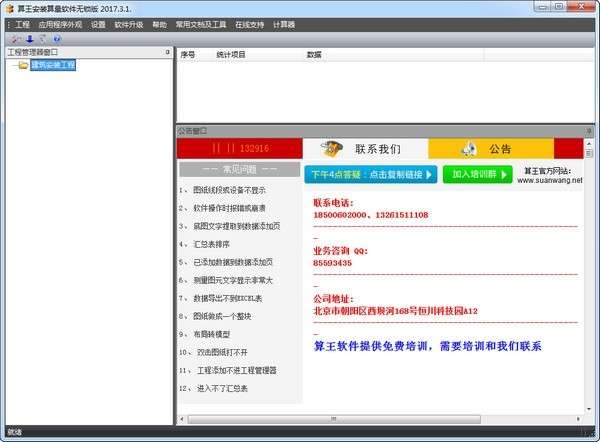Click the first toolbar icon left of blue arrow
The width and height of the screenshot is (600, 442).
point(16,39)
